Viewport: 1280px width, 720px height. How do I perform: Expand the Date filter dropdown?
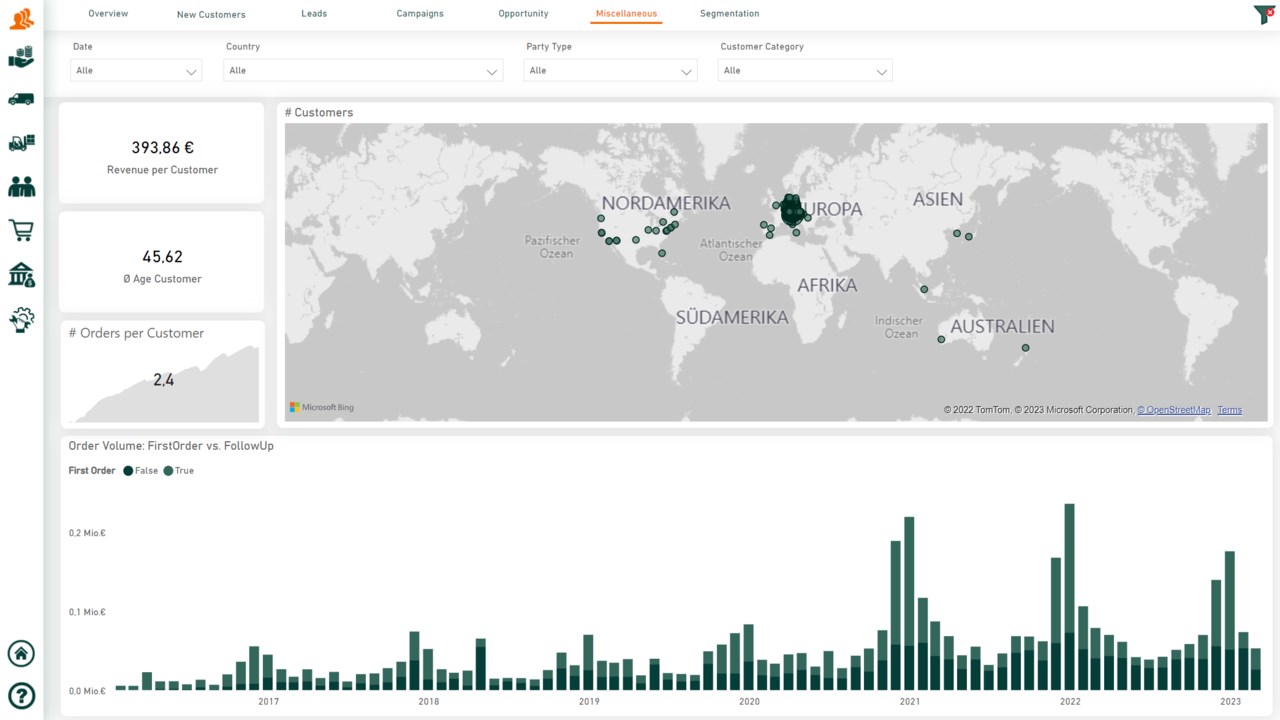tap(137, 70)
